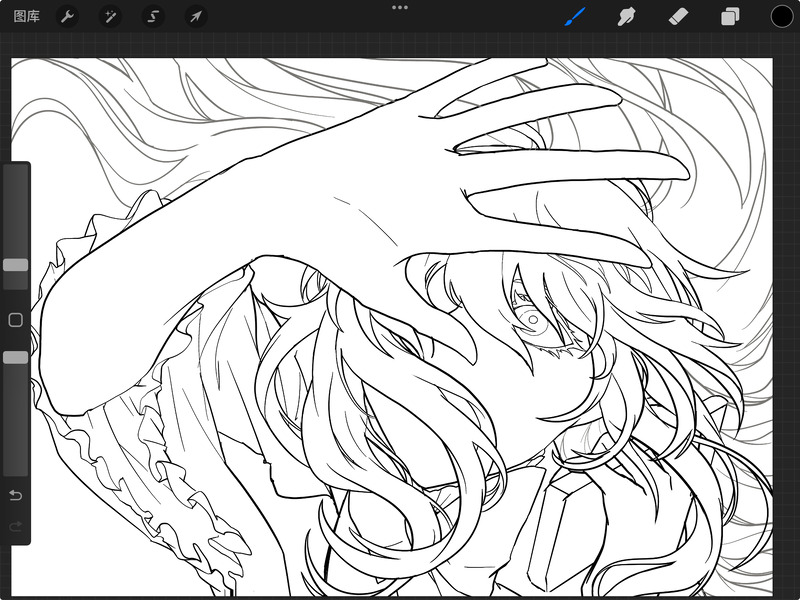Undo the last stroke

point(16,495)
